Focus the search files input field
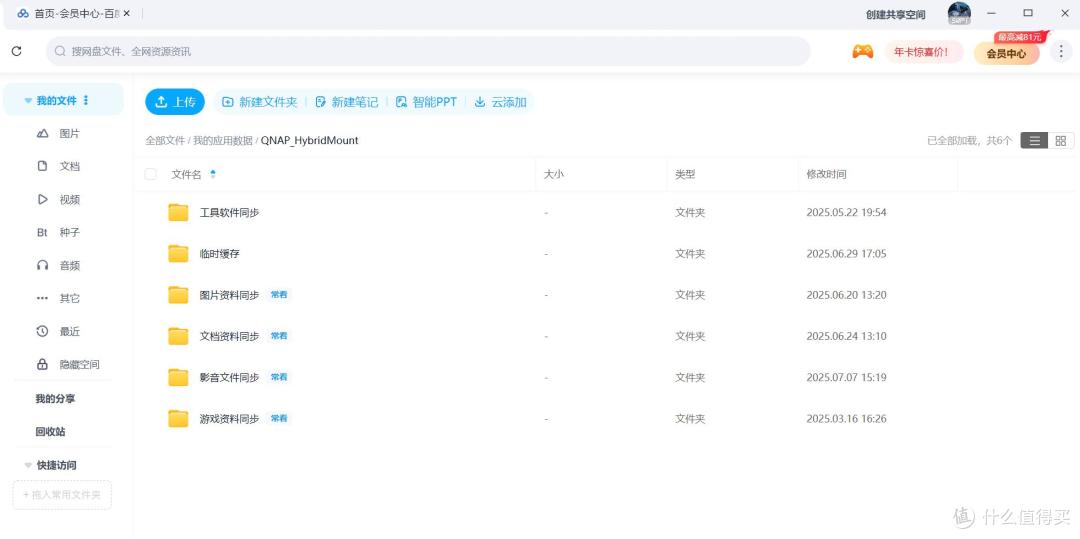 pyautogui.click(x=428, y=52)
